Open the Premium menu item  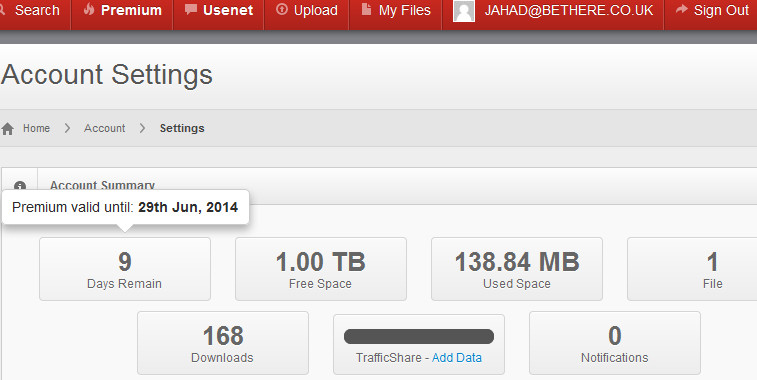[x=131, y=10]
